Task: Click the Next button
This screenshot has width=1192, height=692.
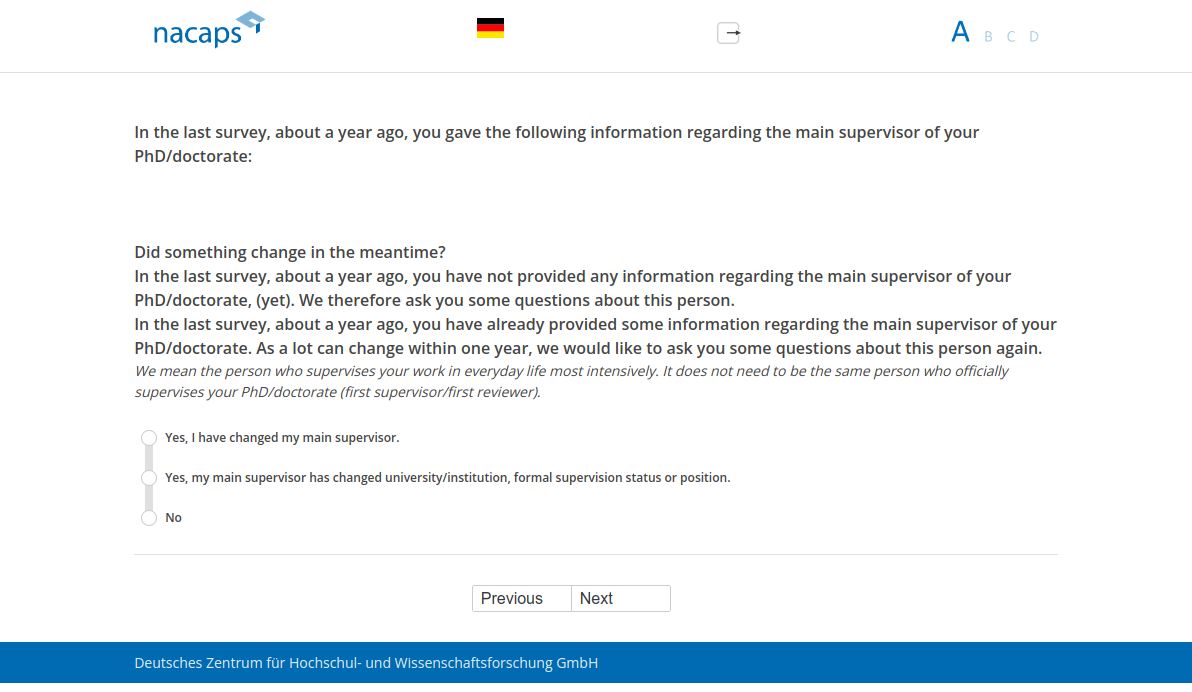Action: pos(620,598)
